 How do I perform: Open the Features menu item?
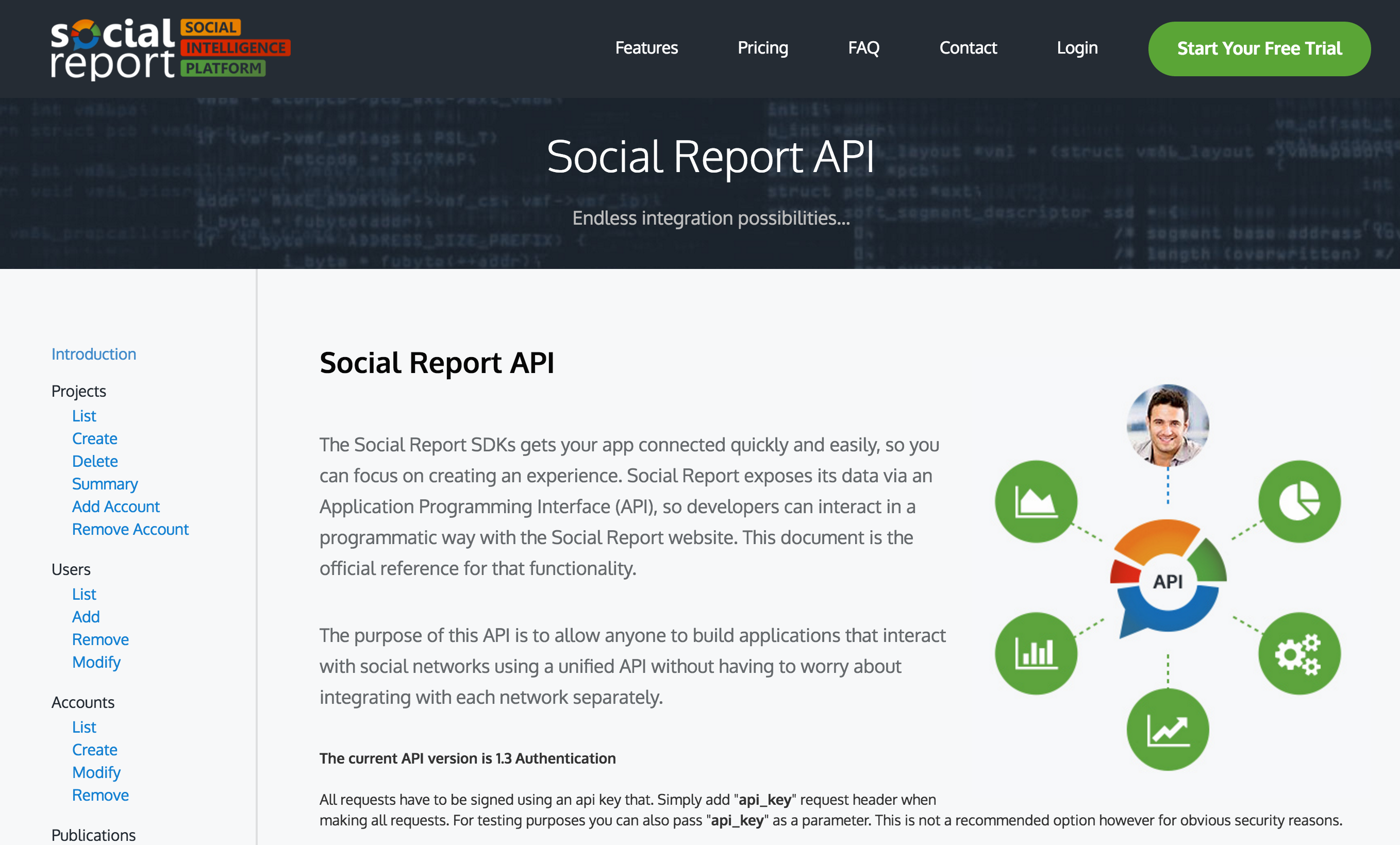click(646, 48)
